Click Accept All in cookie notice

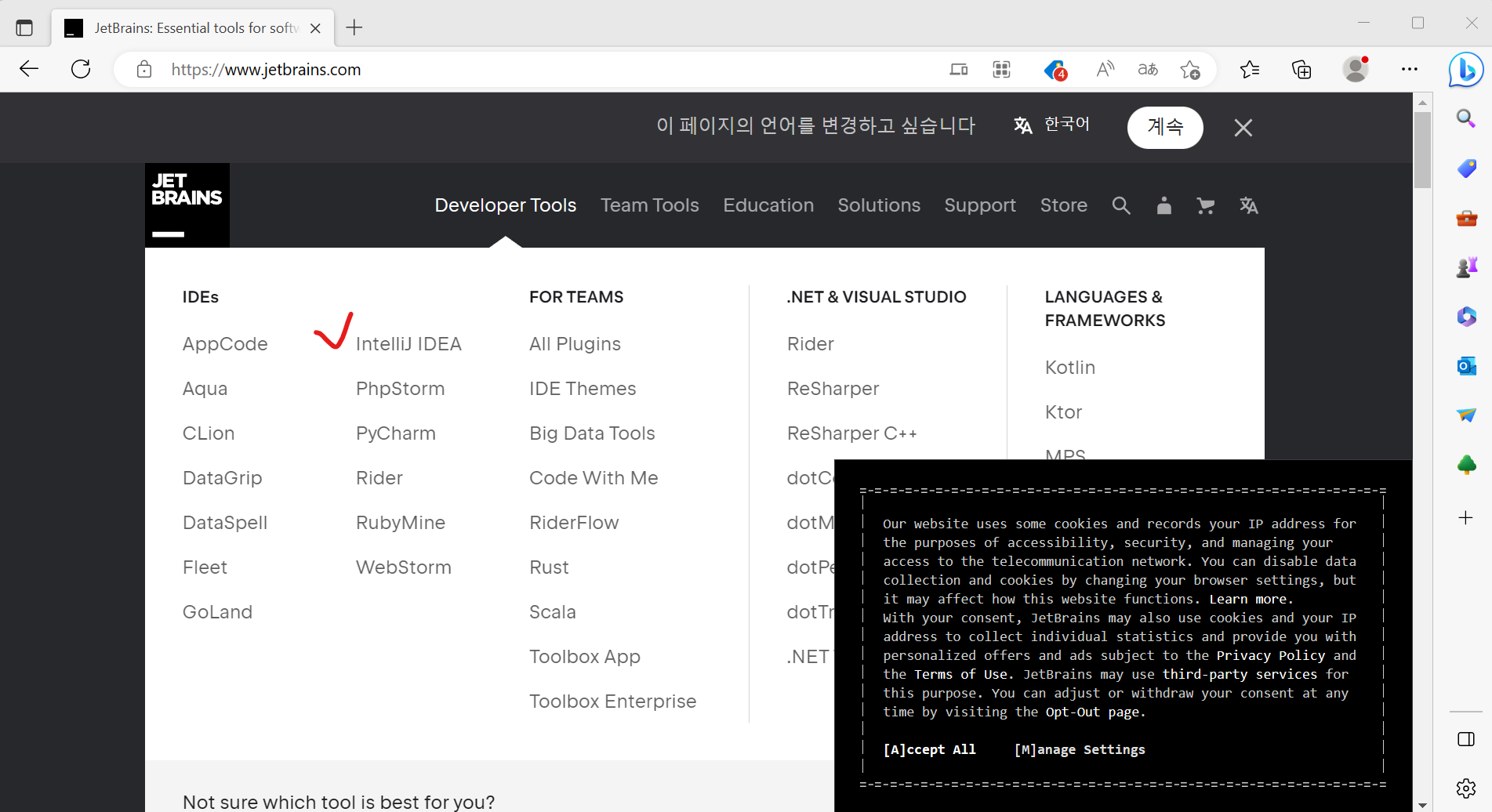click(929, 749)
